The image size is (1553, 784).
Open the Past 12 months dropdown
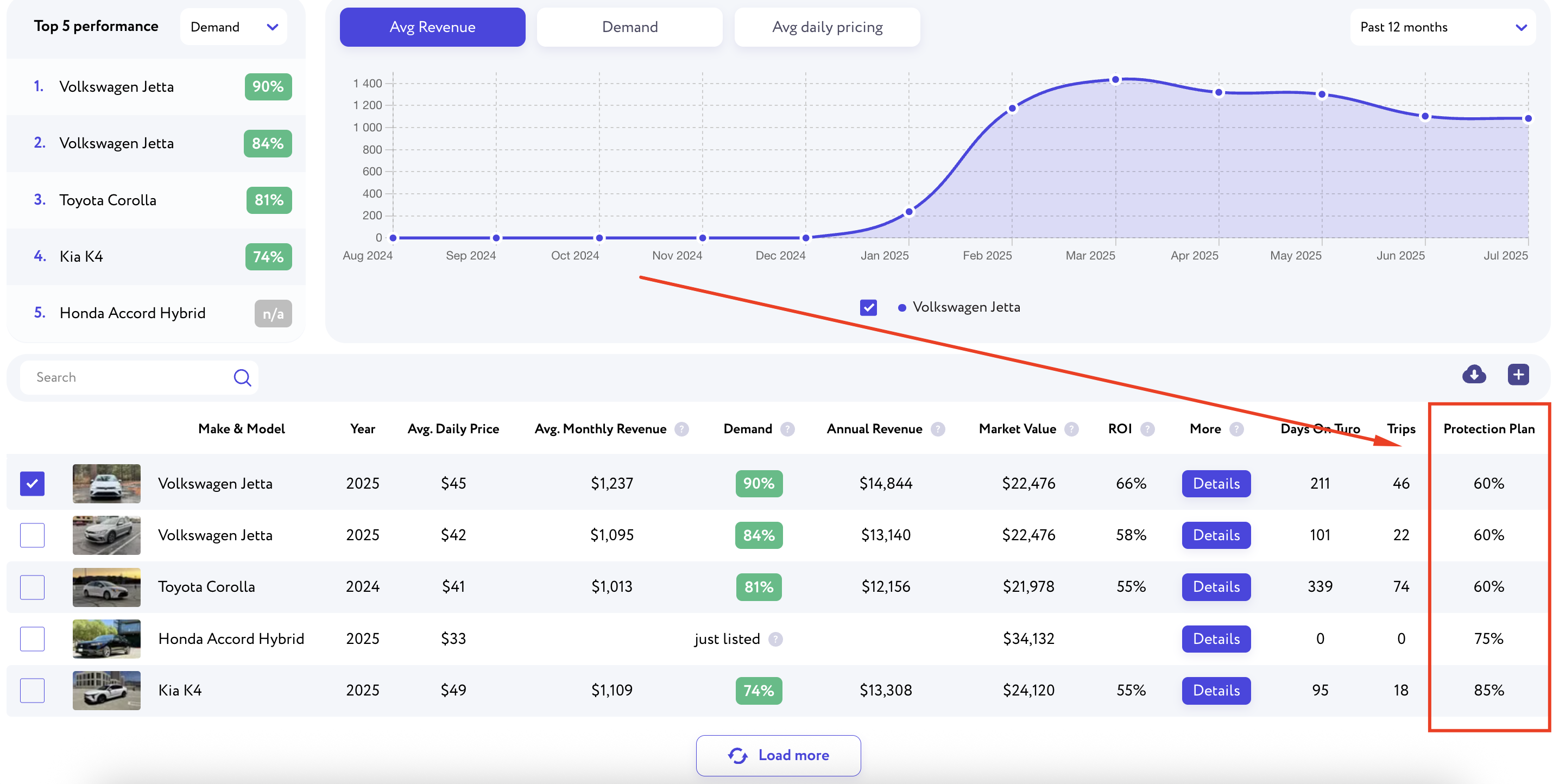(x=1442, y=27)
